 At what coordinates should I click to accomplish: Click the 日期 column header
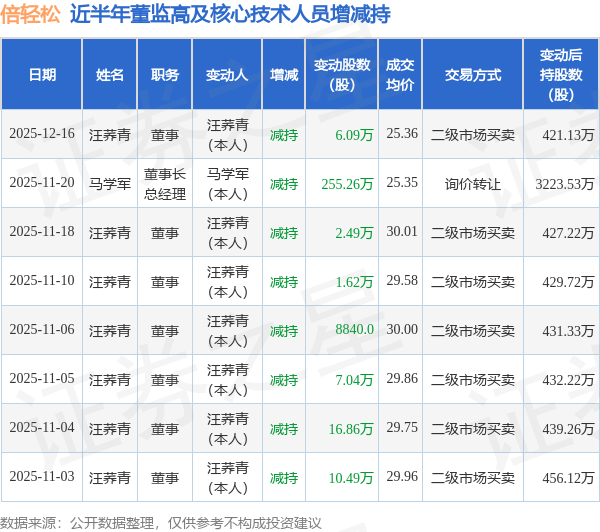tap(42, 75)
